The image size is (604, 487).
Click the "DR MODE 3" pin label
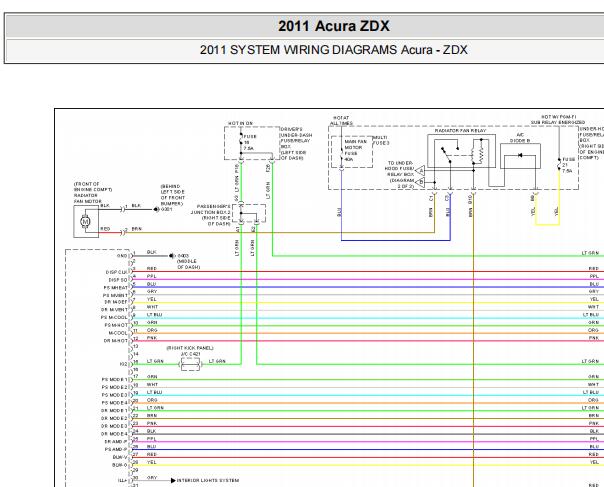(114, 426)
